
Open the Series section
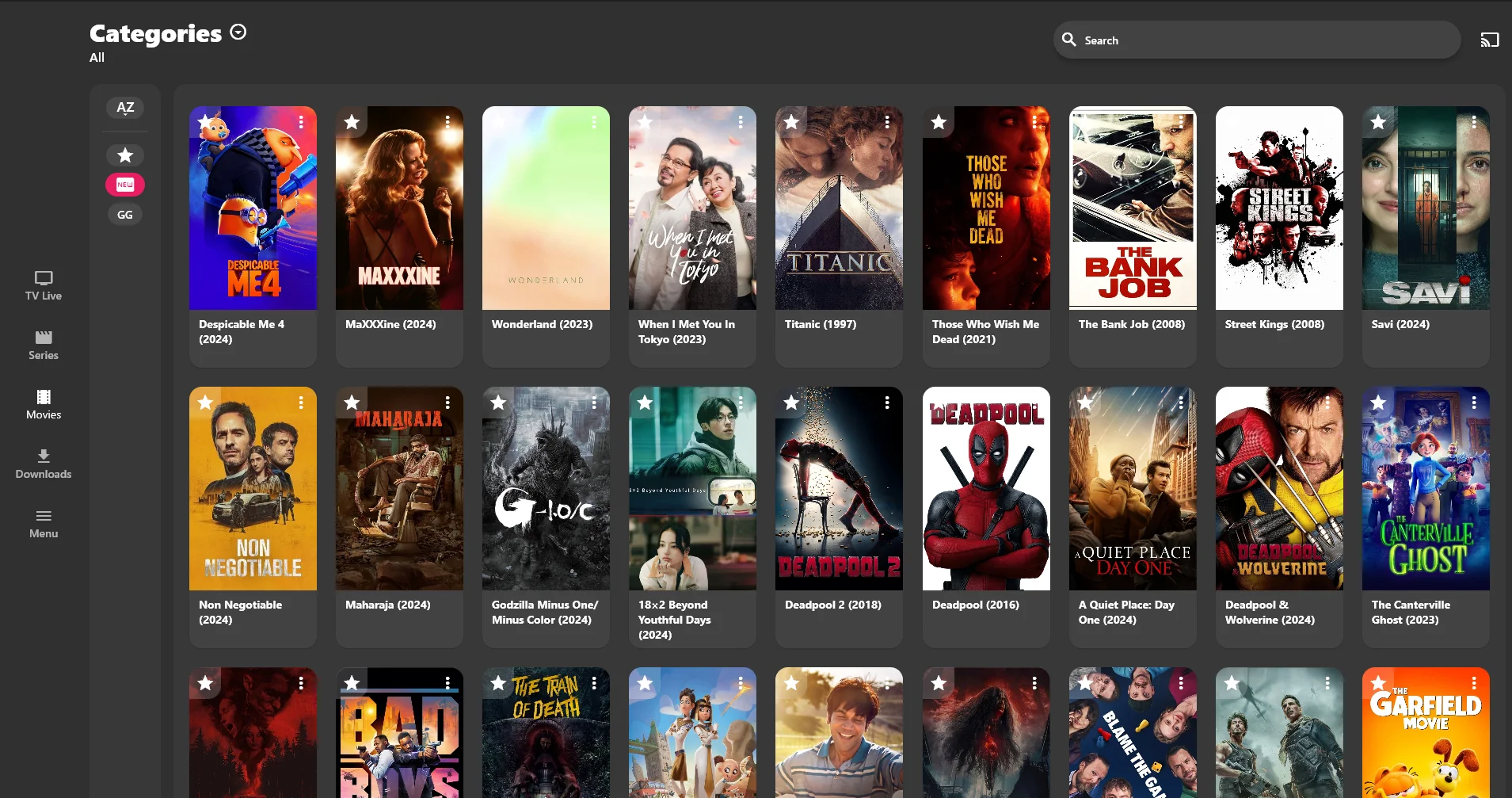pos(44,346)
